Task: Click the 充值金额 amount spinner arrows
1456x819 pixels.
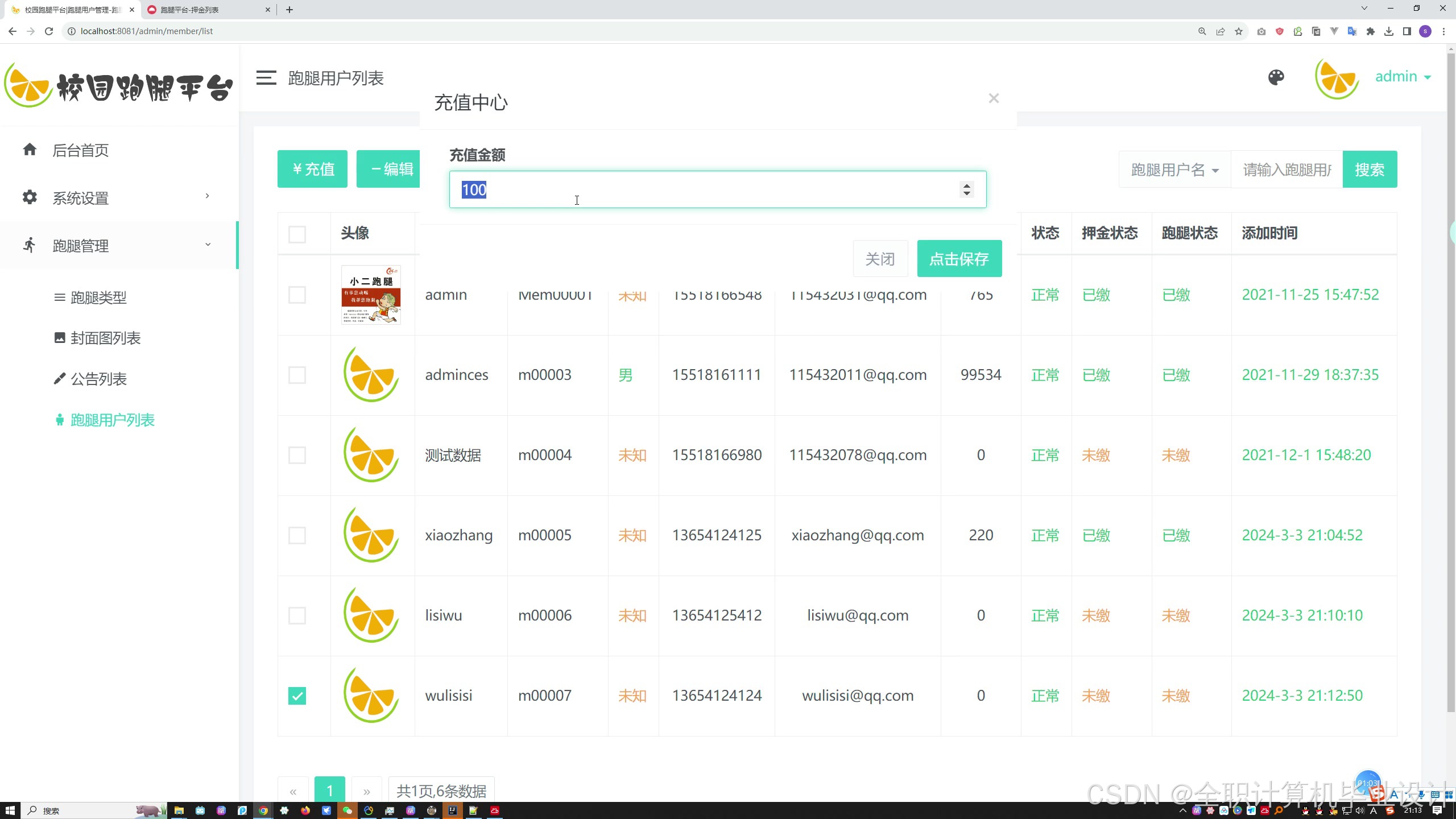Action: coord(966,189)
